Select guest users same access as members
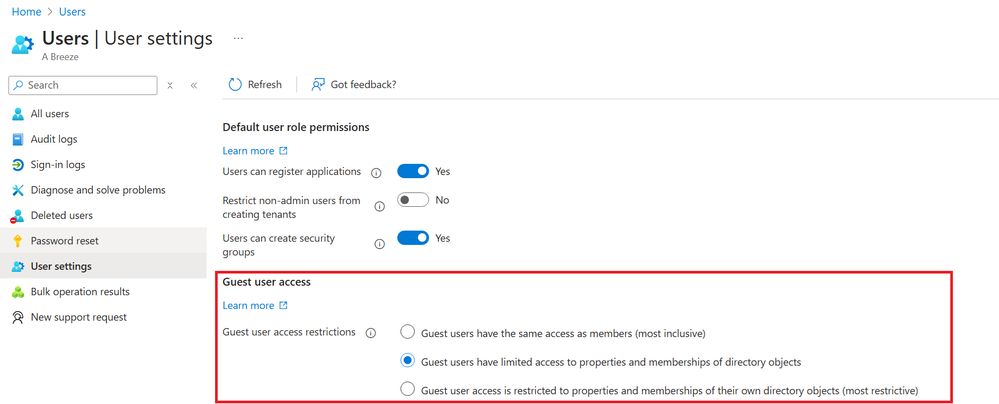Screen dimensions: 999x404 pyautogui.click(x=408, y=332)
